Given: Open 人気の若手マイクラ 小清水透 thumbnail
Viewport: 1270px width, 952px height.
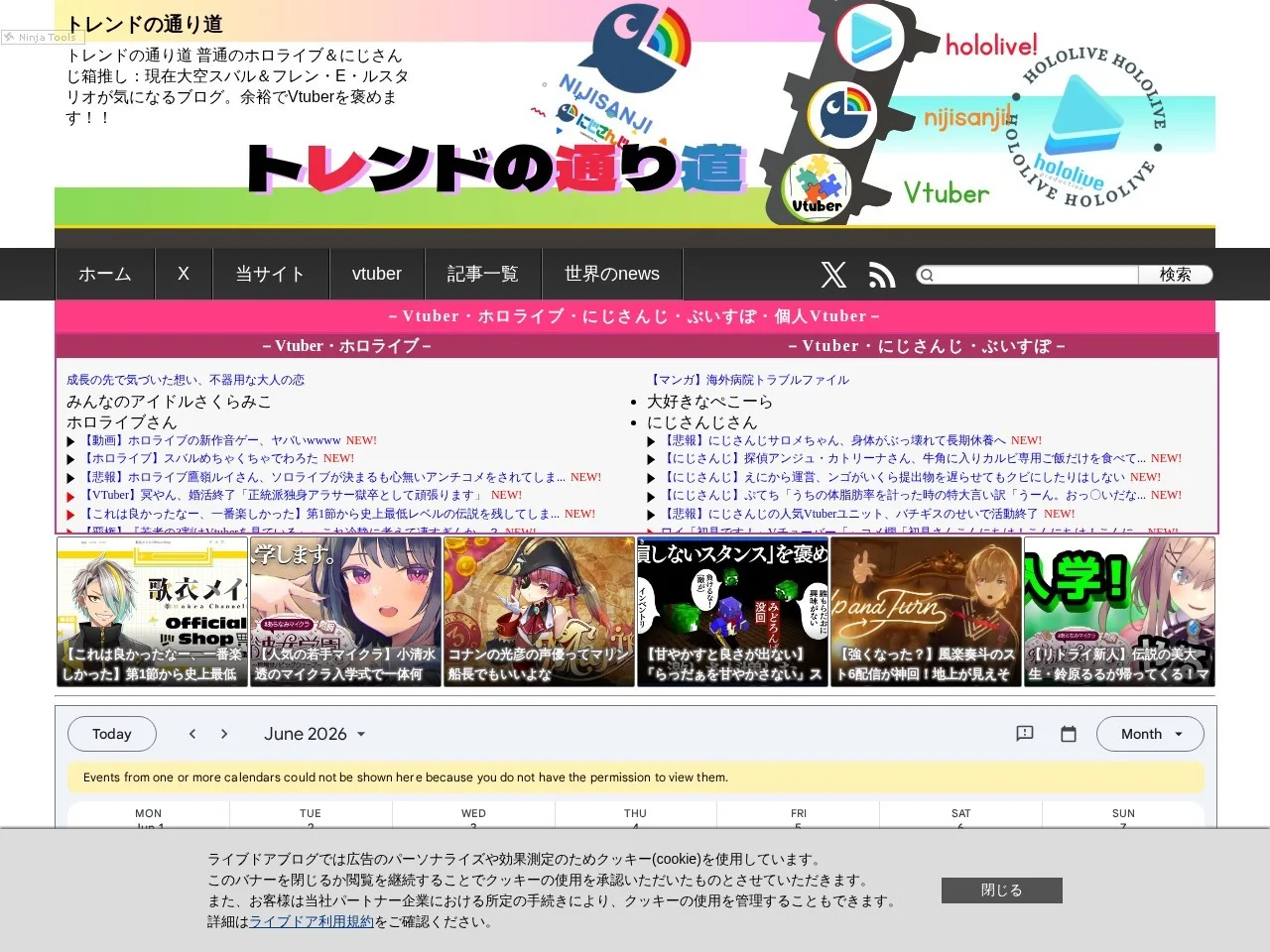Looking at the screenshot, I should tap(345, 612).
